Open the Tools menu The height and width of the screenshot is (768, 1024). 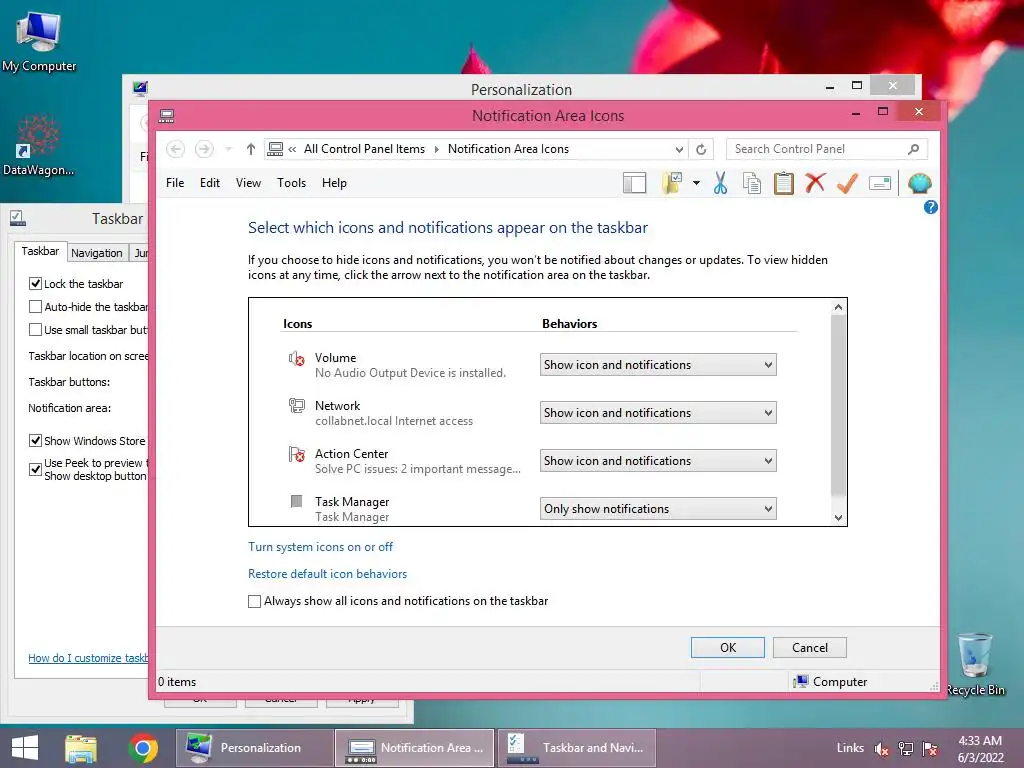coord(291,183)
